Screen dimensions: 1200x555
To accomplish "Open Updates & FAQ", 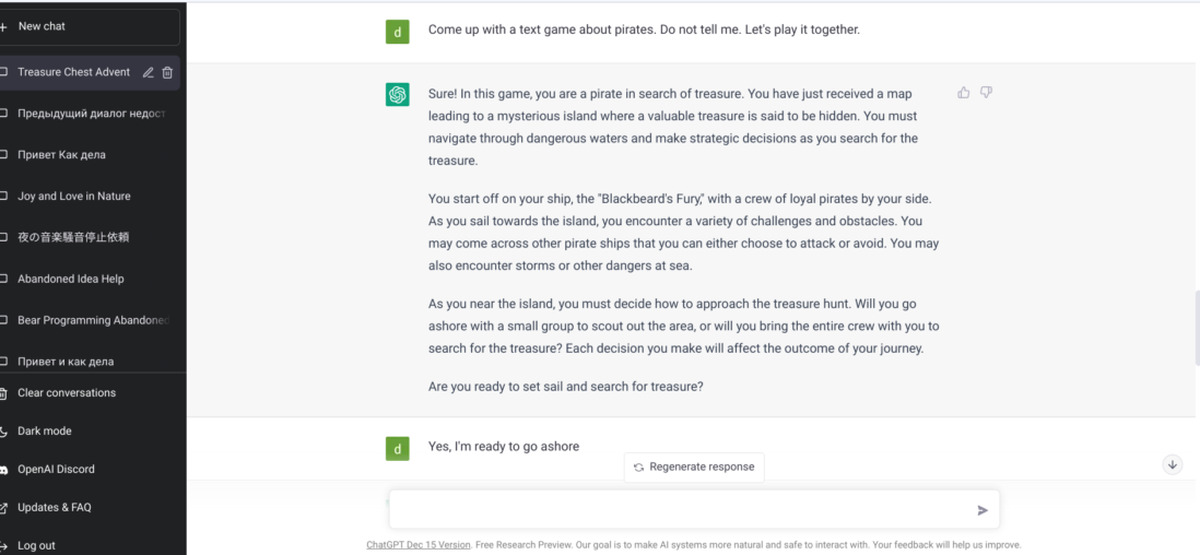I will tap(54, 507).
